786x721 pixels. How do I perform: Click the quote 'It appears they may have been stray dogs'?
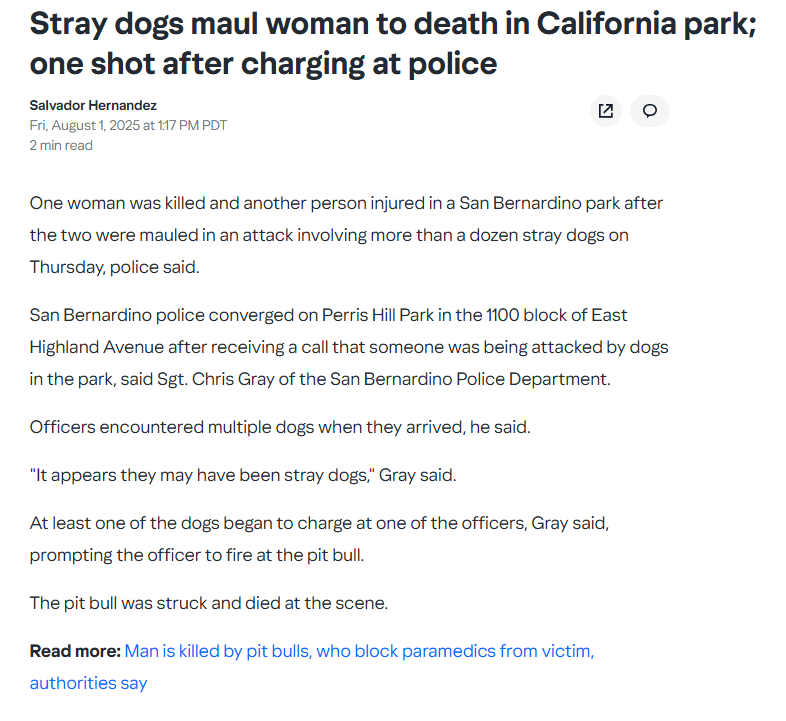243,475
